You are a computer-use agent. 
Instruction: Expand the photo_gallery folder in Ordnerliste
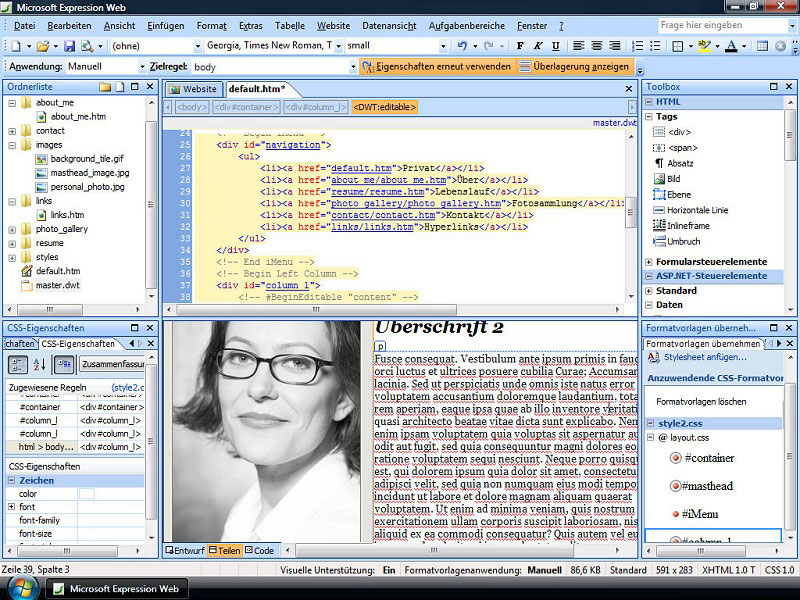tap(12, 229)
